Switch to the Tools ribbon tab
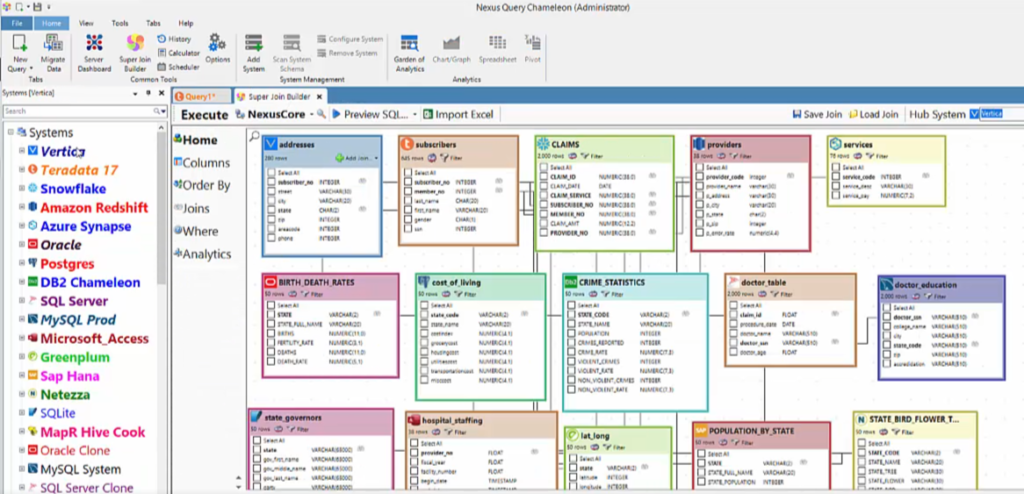The width and height of the screenshot is (1024, 494). 120,22
